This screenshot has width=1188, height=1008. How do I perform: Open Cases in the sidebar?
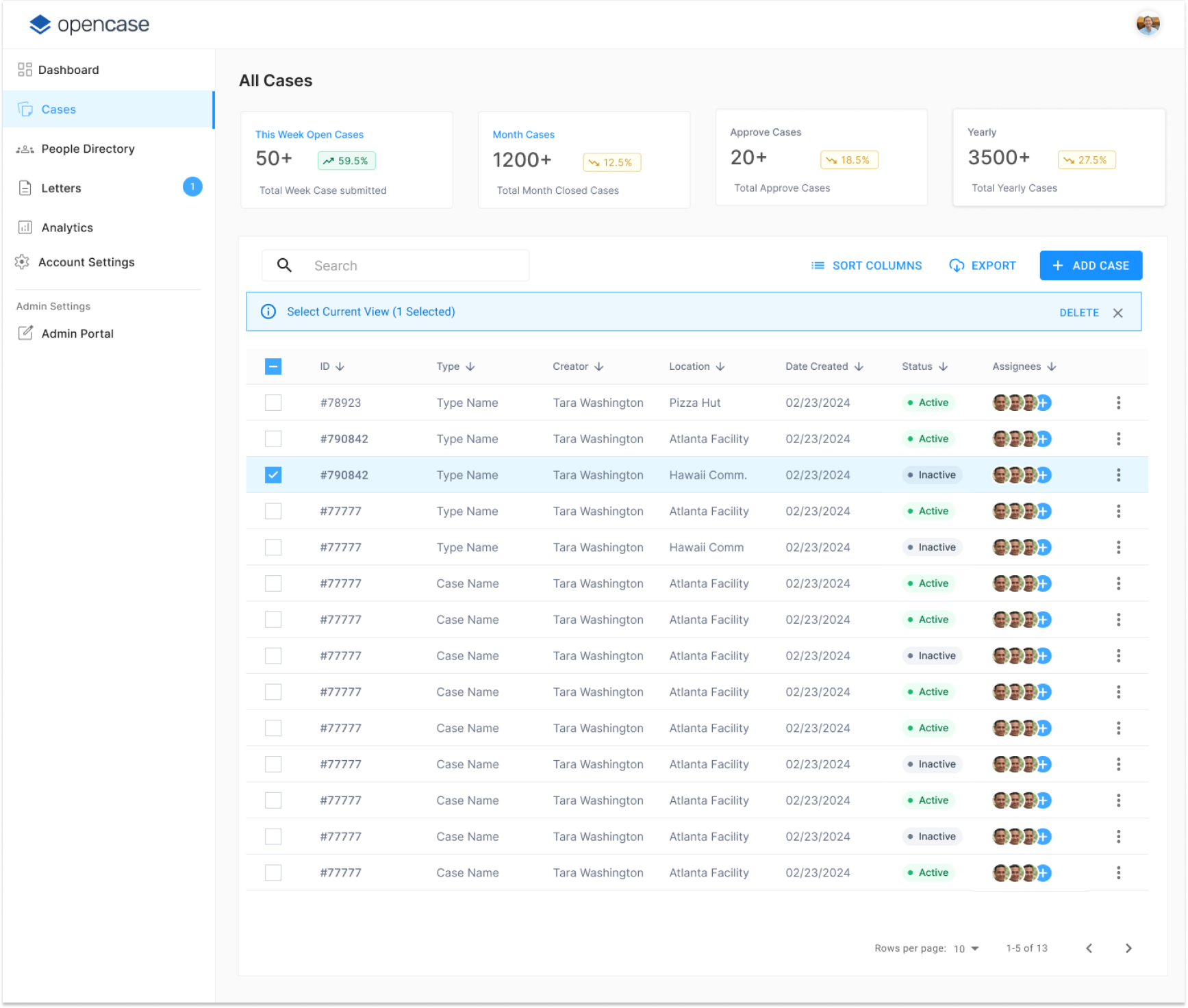tap(108, 110)
